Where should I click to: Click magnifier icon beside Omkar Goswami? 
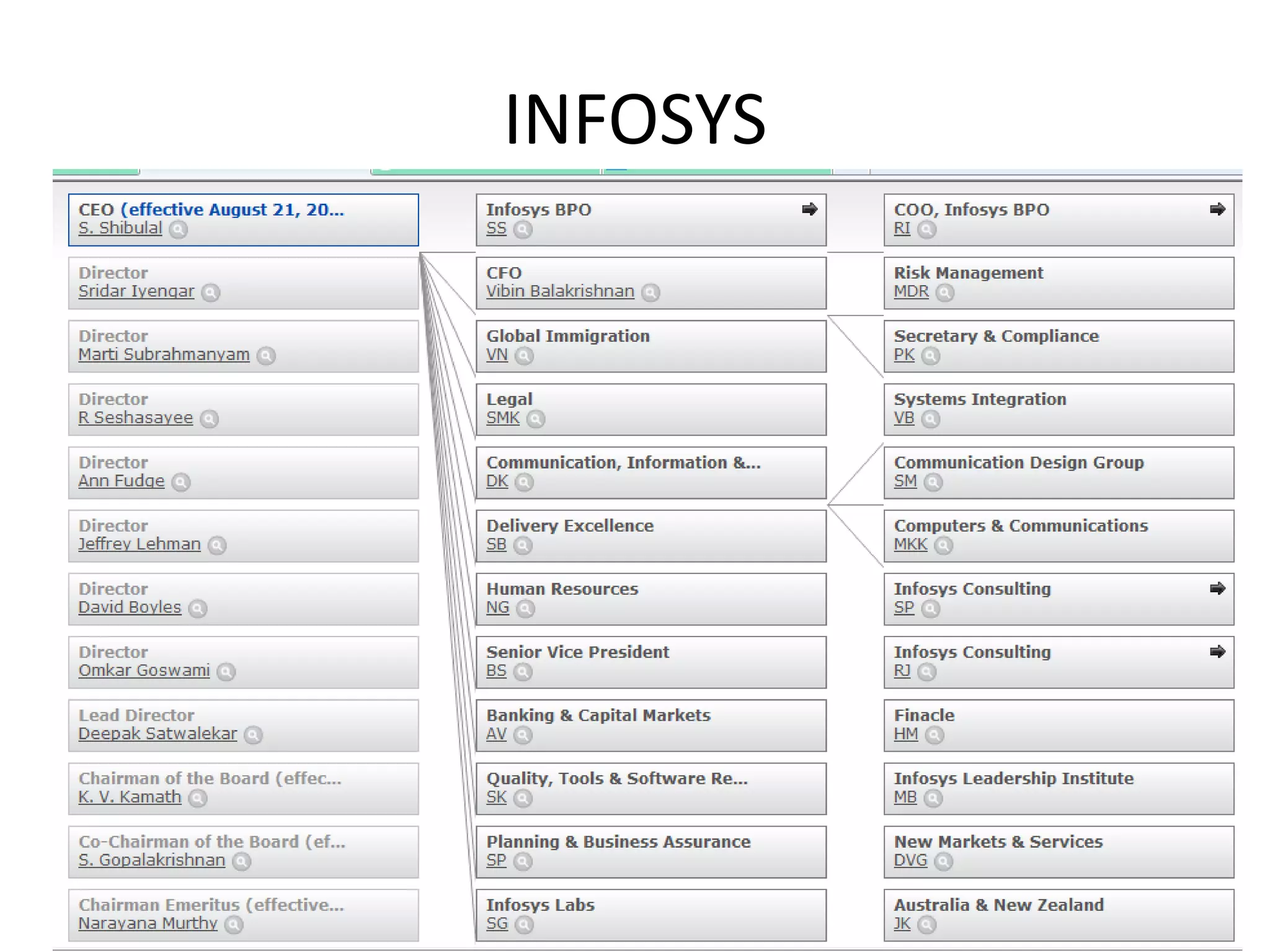pyautogui.click(x=226, y=672)
